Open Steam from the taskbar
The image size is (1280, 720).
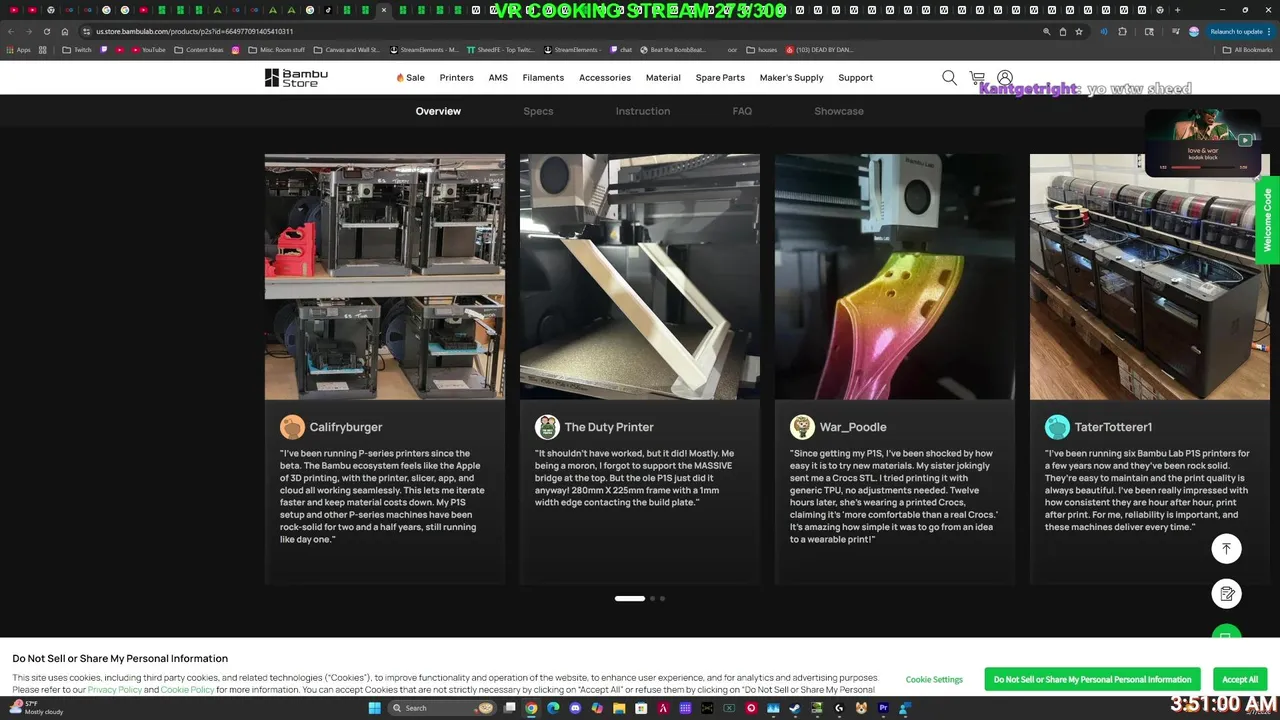[x=795, y=708]
